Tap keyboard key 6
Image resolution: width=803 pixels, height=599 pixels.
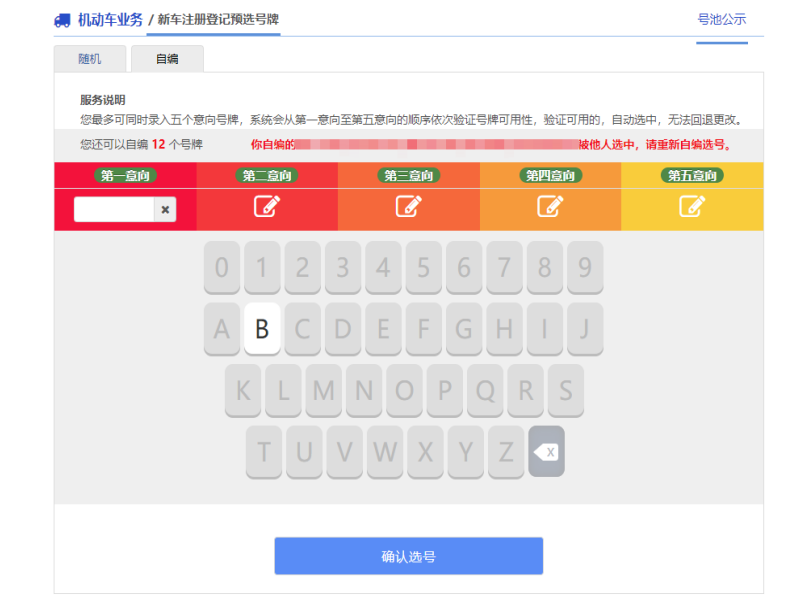click(x=464, y=267)
